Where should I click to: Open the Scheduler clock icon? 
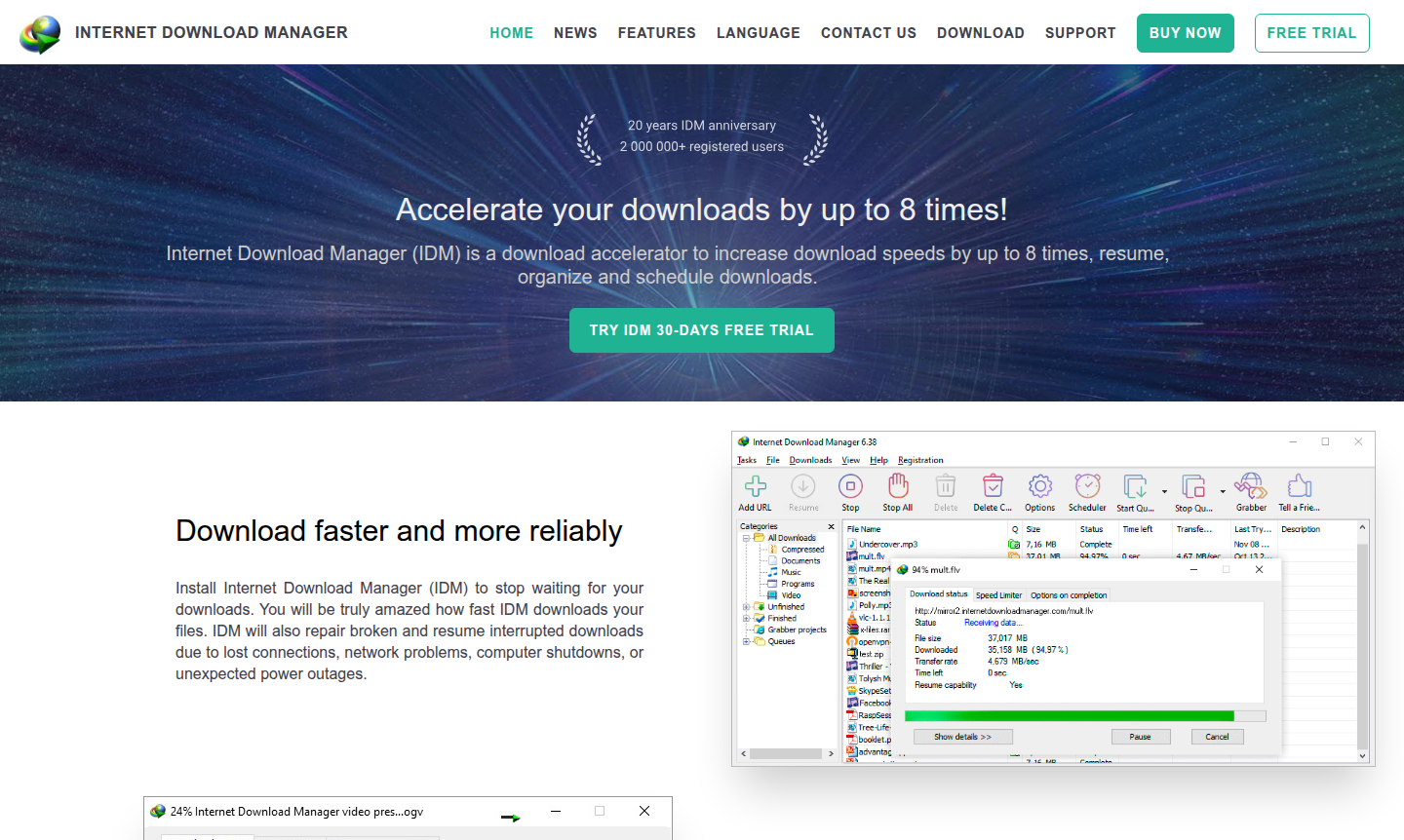point(1087,486)
